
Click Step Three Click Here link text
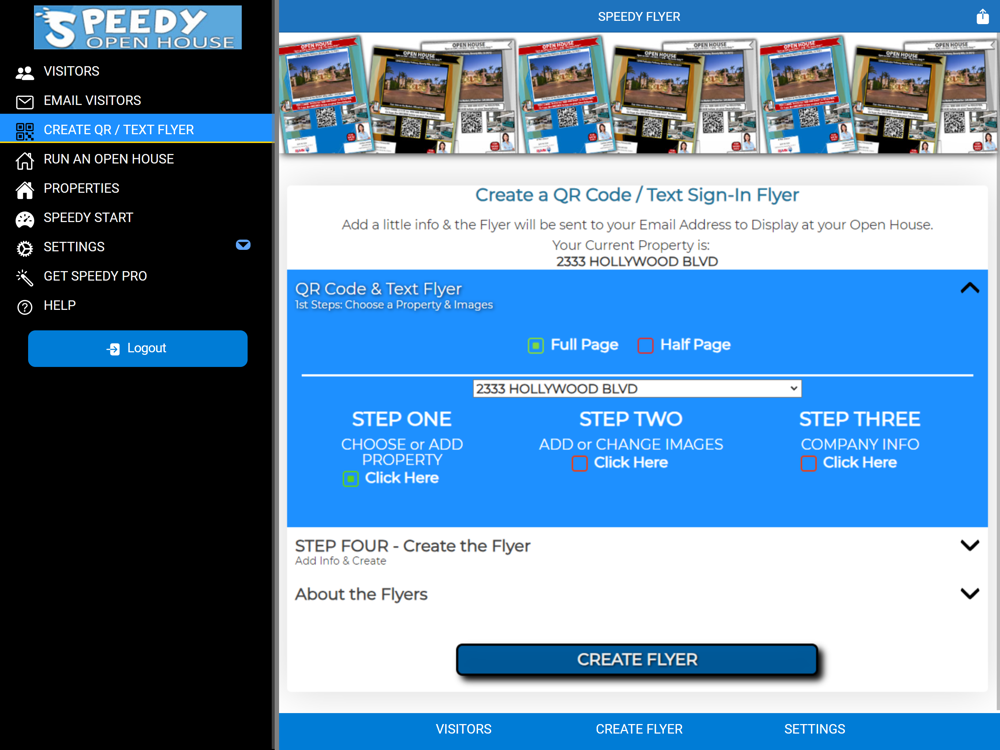860,462
